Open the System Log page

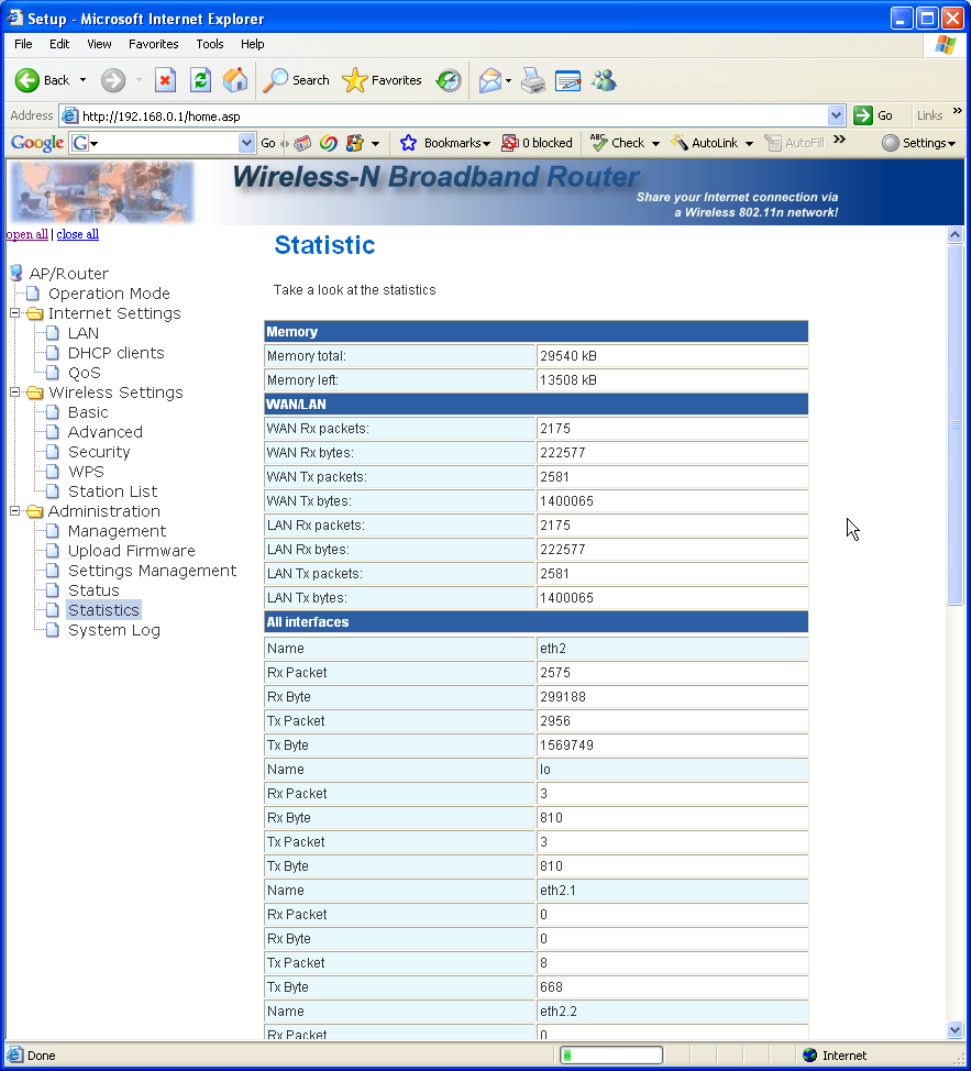pyautogui.click(x=114, y=630)
